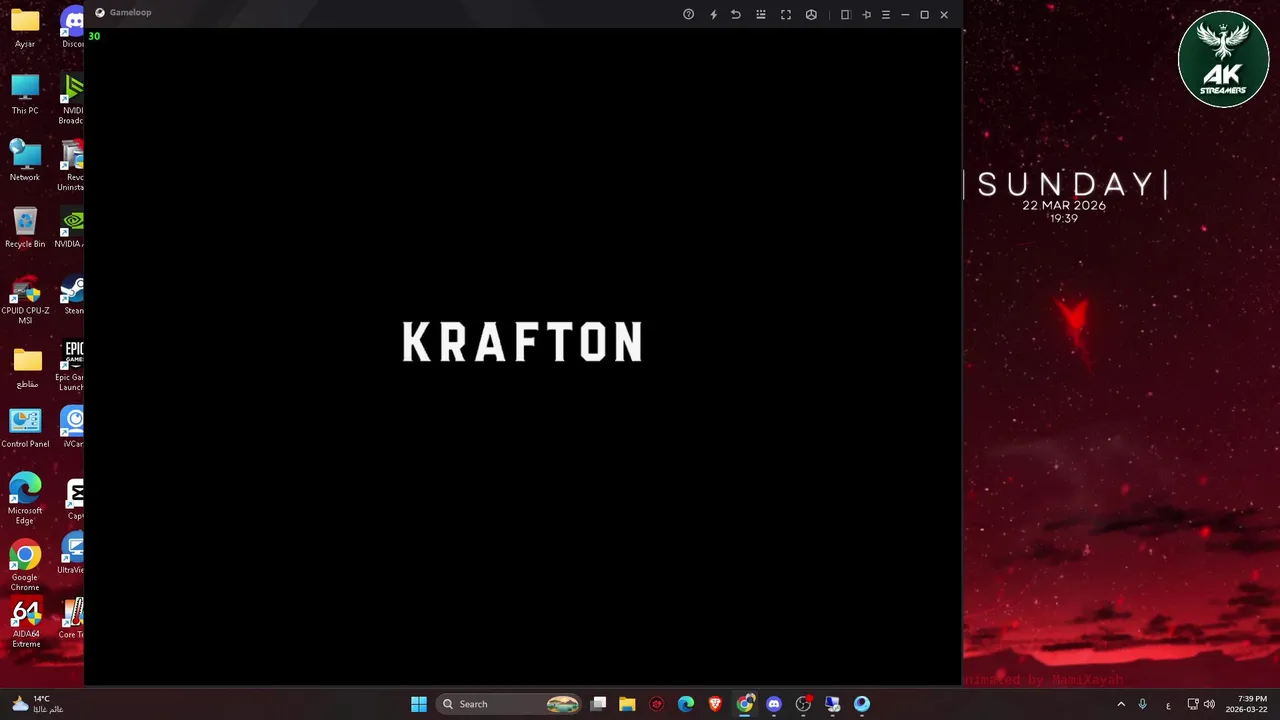
Task: Pin the Gameloop window on top
Action: [866, 14]
